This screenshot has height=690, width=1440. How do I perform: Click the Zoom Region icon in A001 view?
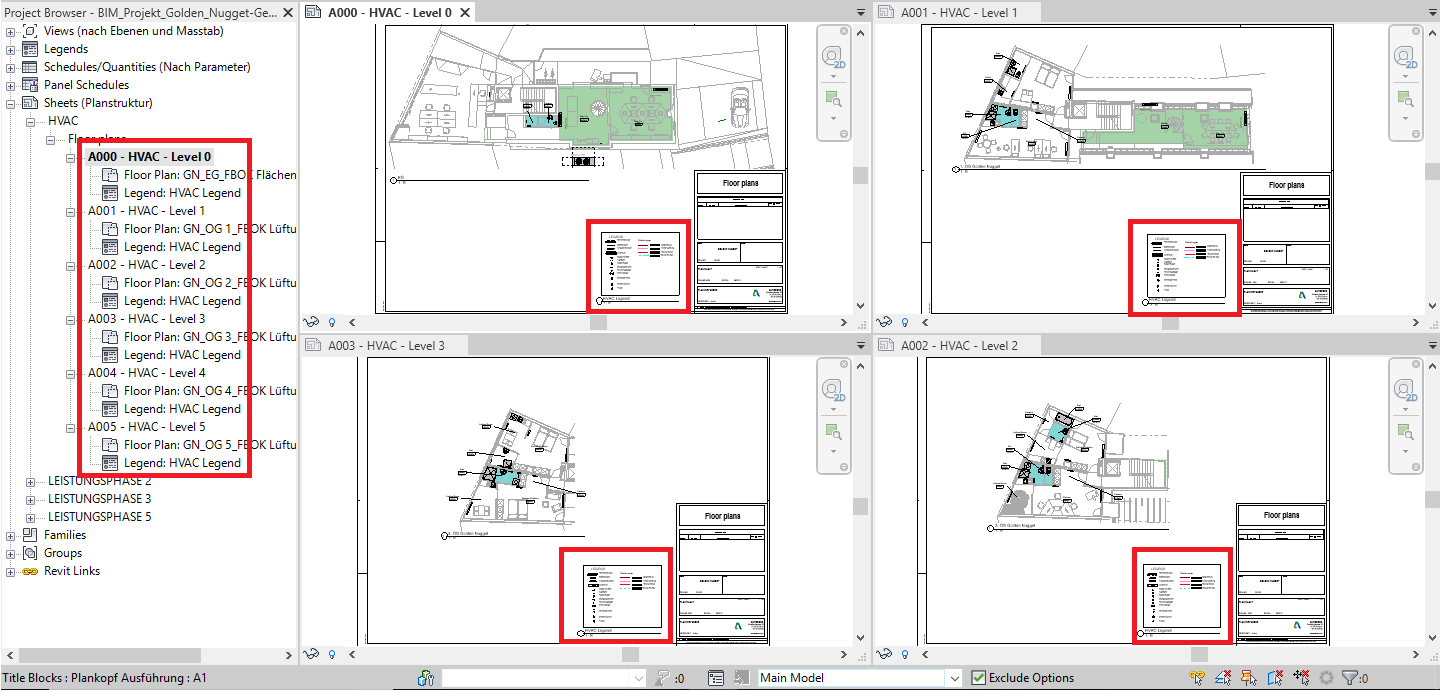click(x=1404, y=98)
